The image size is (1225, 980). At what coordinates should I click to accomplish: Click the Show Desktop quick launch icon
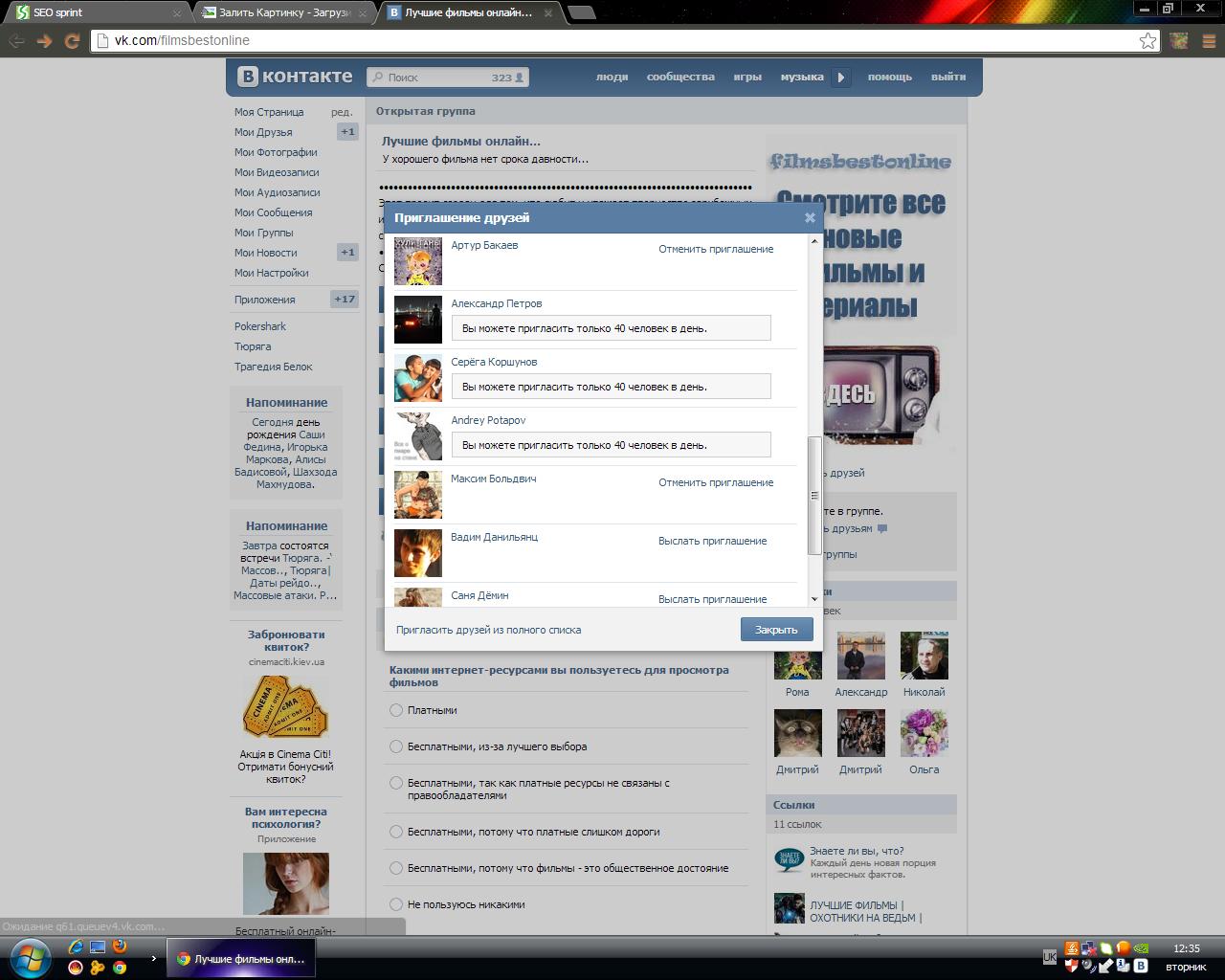[98, 947]
